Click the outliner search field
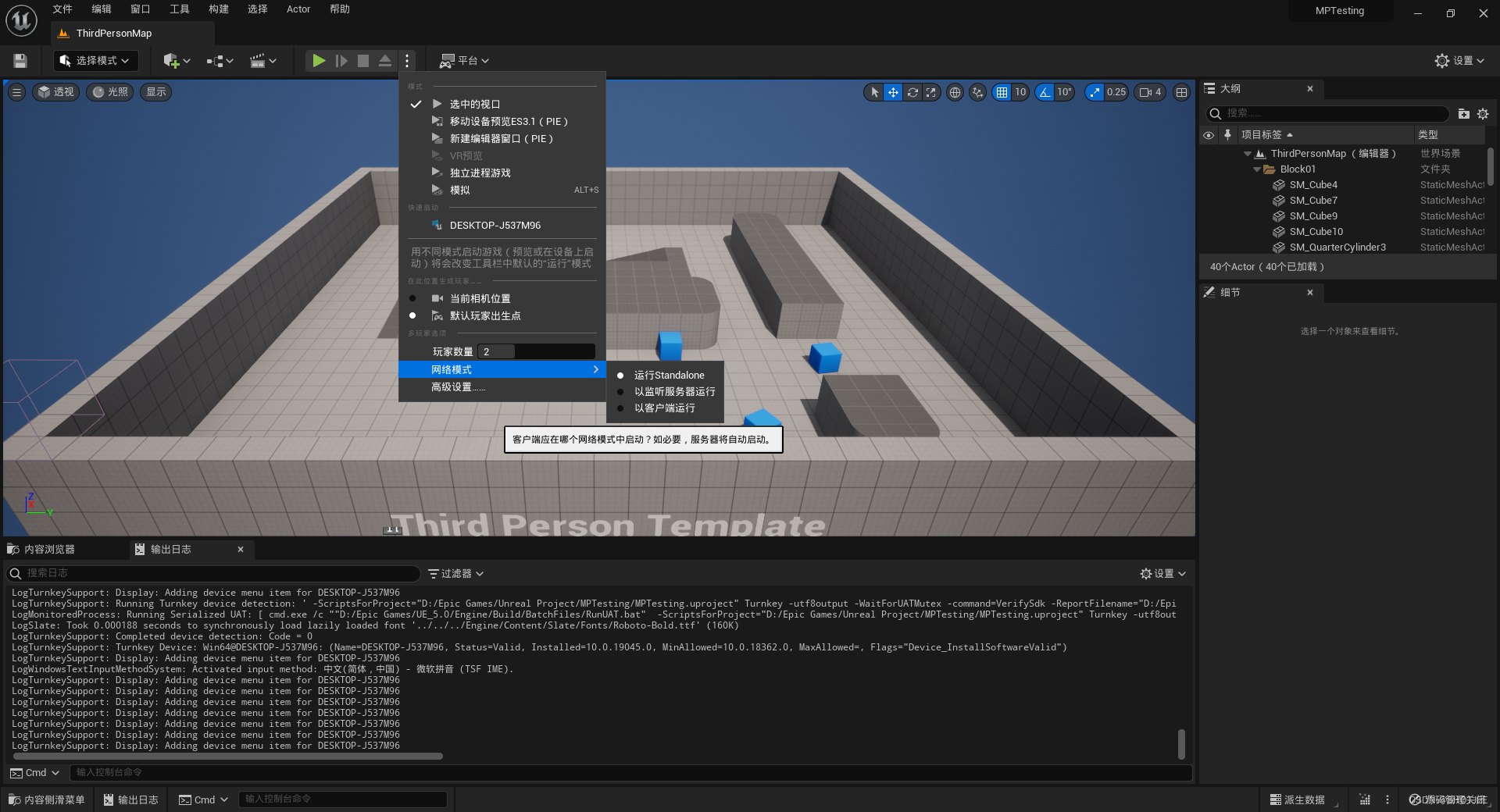The image size is (1500, 812). (x=1328, y=113)
